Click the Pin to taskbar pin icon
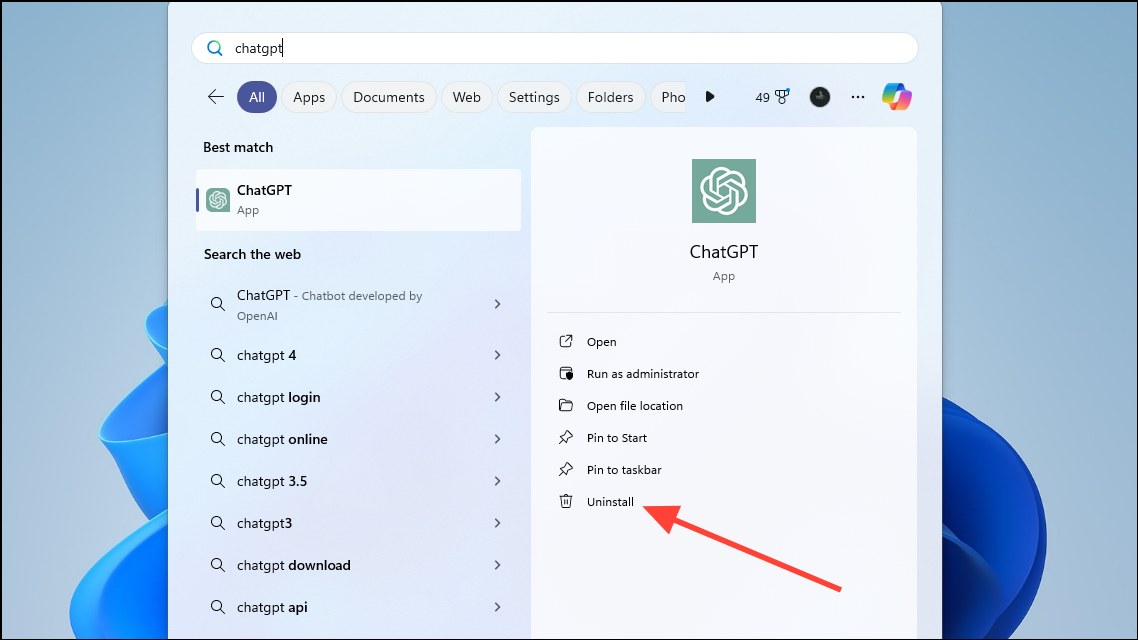Viewport: 1138px width, 640px height. coord(566,469)
